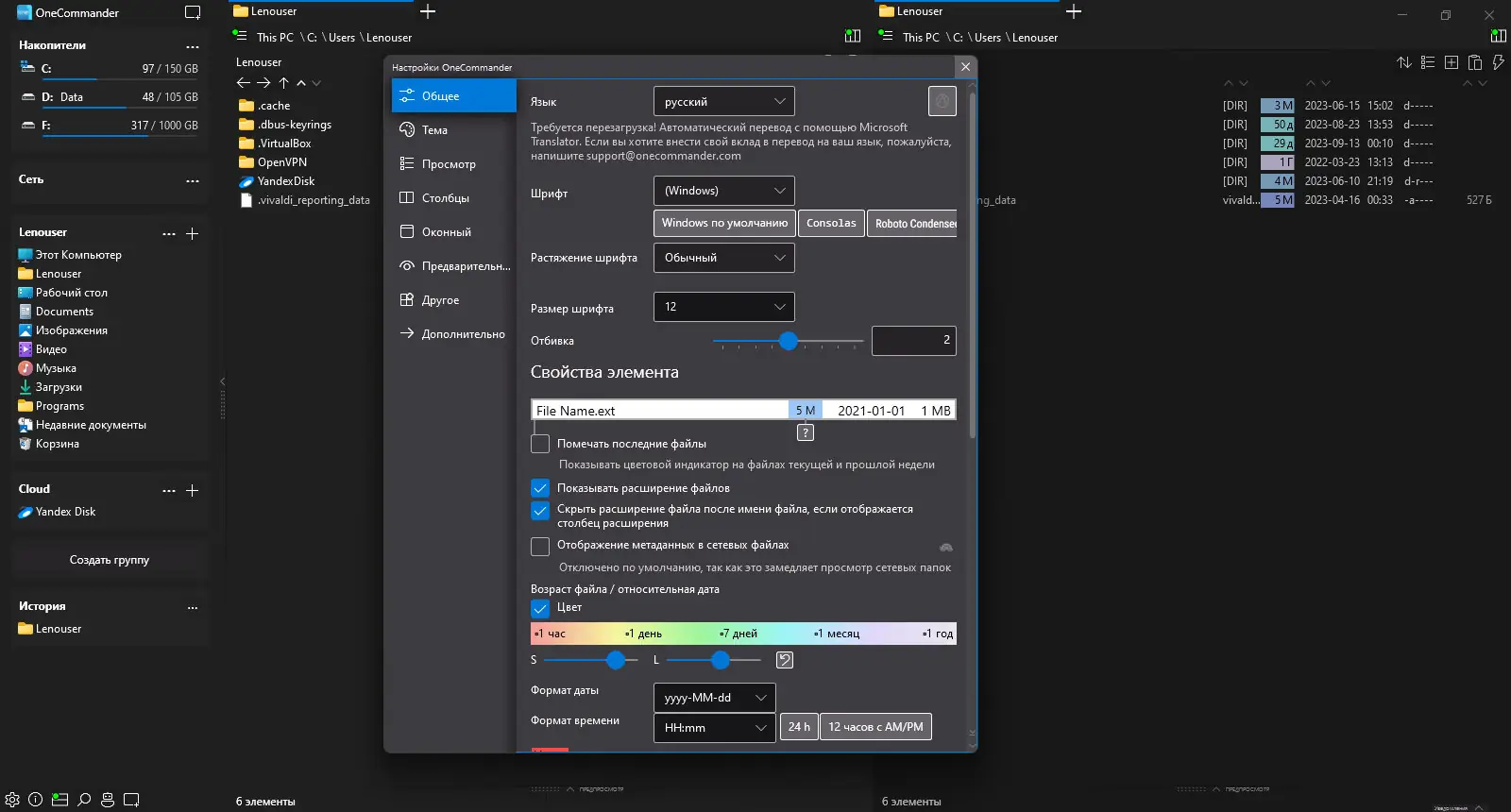Adjust the Отбивка padding slider
This screenshot has height=812, width=1511.
(x=789, y=341)
